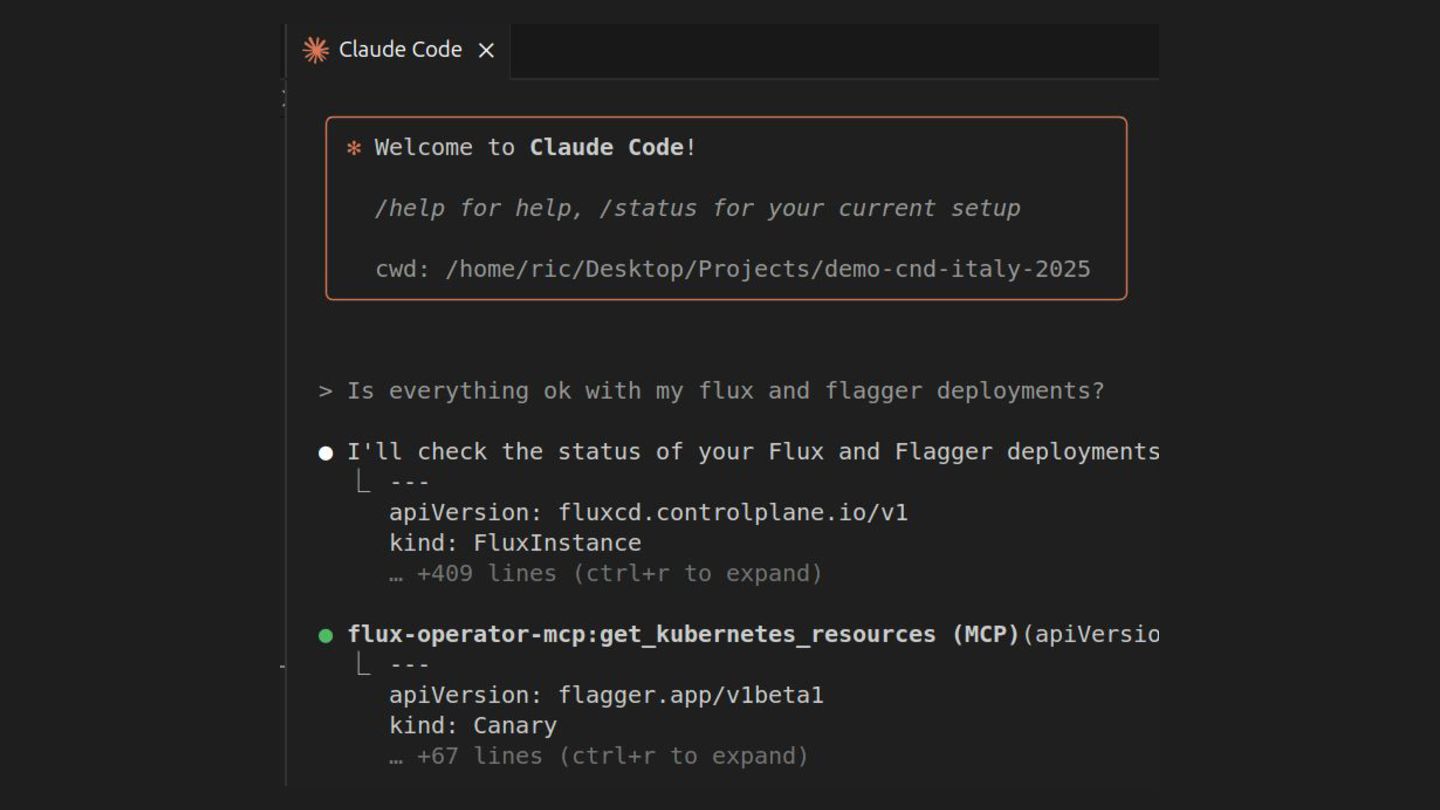Expand the "+409 lines" collapsed output
The image size is (1440, 810).
pyautogui.click(x=605, y=574)
